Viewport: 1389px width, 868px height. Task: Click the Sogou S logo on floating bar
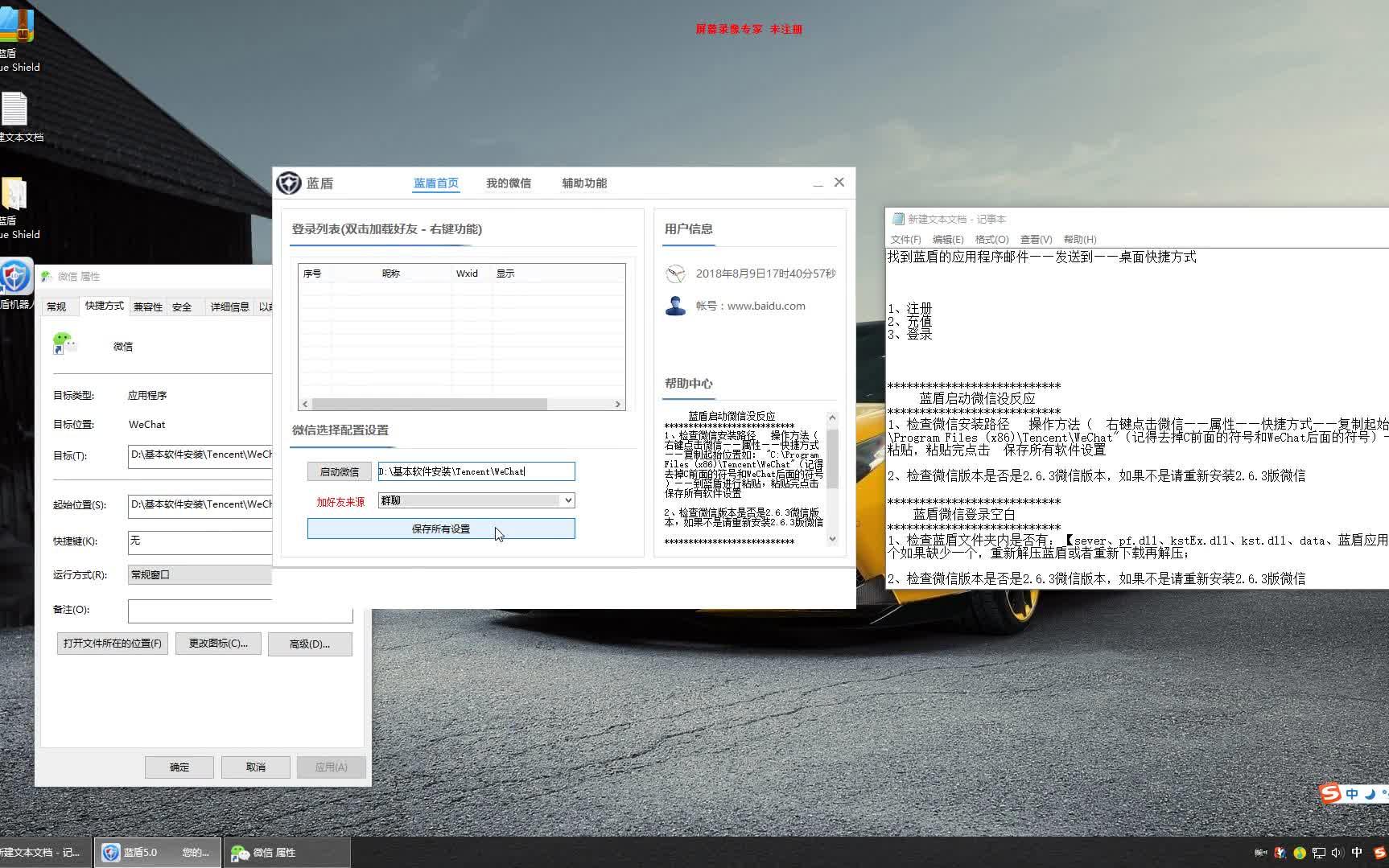(x=1330, y=793)
